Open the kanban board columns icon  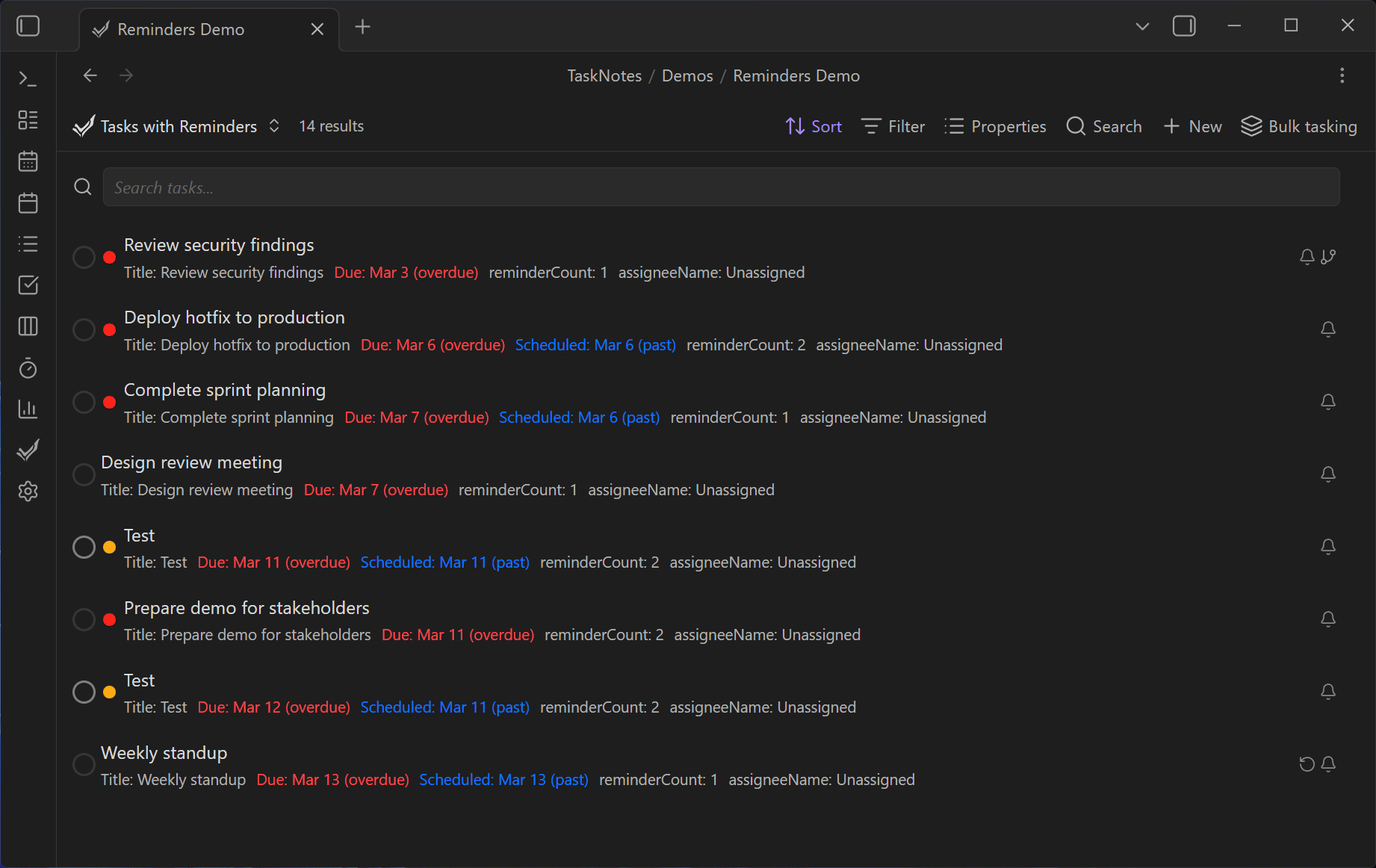[28, 326]
